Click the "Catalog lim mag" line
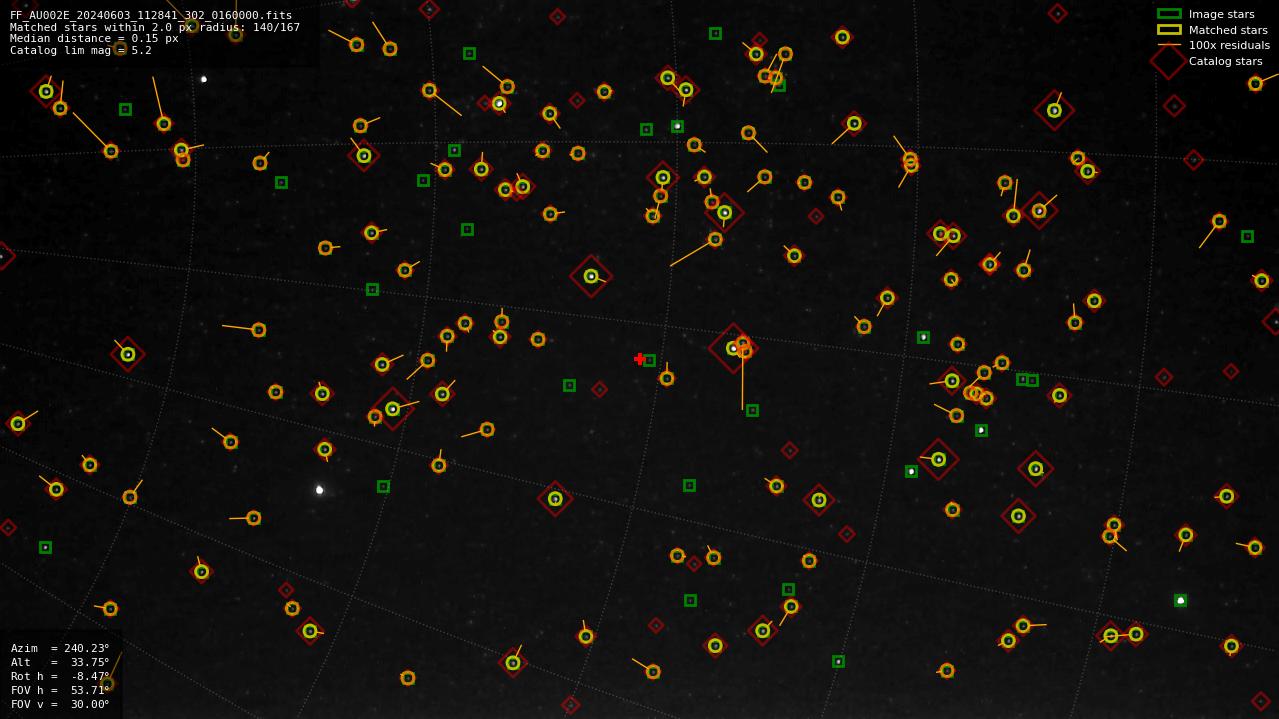 (81, 50)
